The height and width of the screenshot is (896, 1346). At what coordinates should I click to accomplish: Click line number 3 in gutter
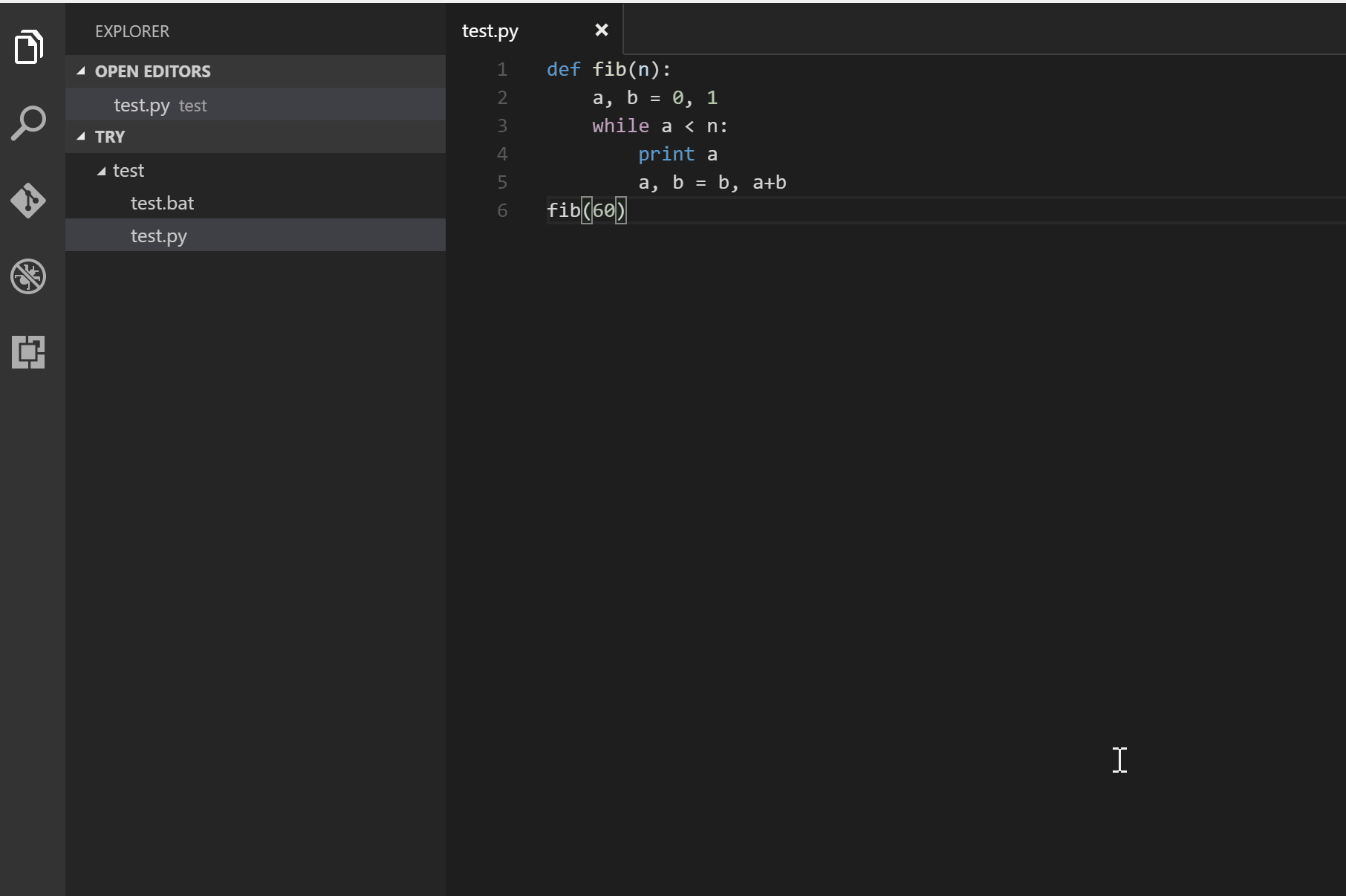pos(502,126)
